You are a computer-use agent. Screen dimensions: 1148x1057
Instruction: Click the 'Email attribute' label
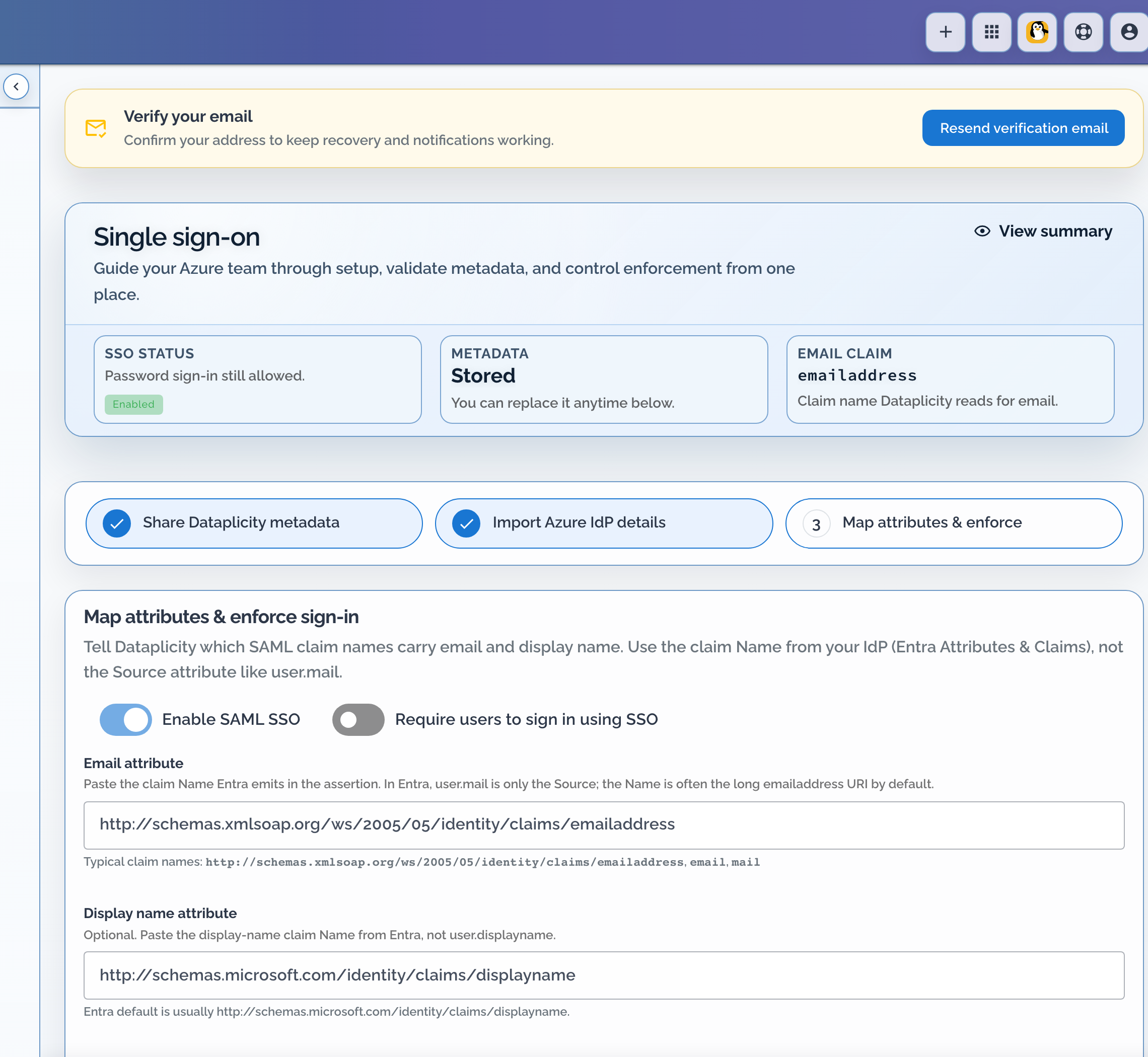(x=133, y=764)
